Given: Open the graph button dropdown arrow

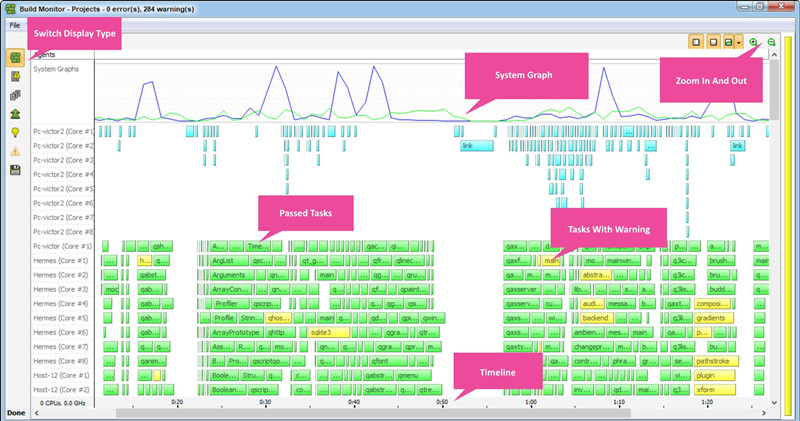Looking at the screenshot, I should (739, 43).
